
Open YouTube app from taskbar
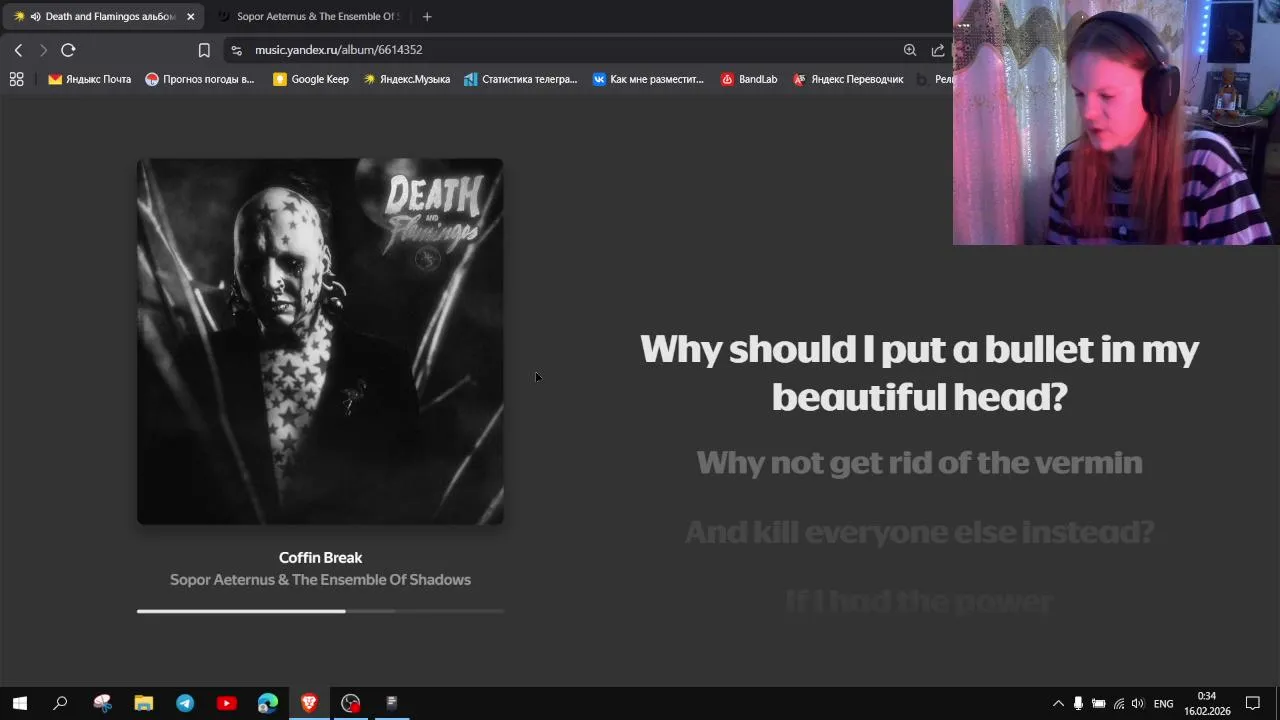[226, 703]
